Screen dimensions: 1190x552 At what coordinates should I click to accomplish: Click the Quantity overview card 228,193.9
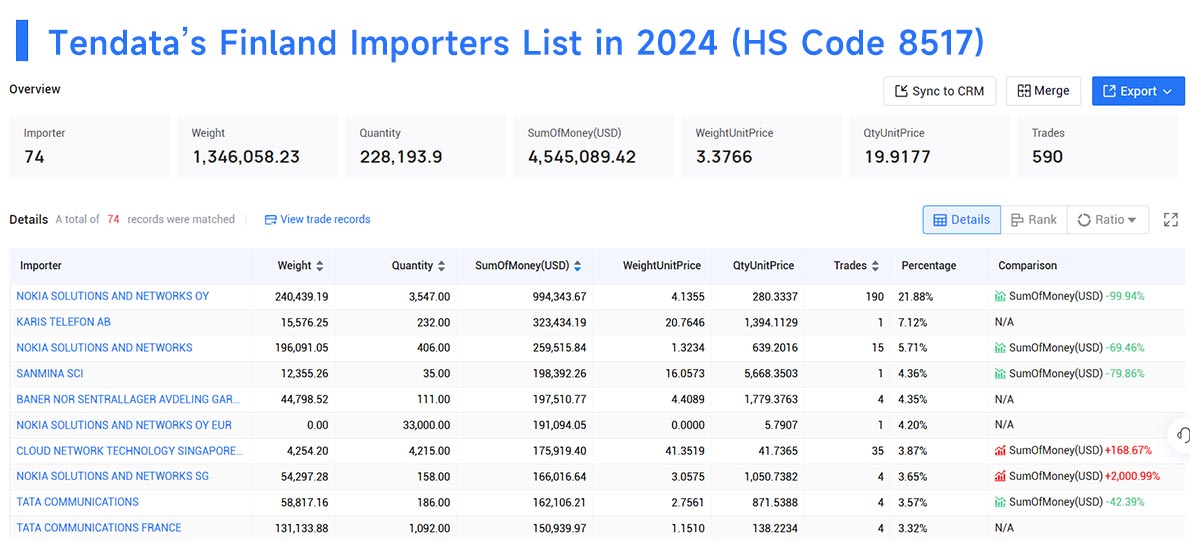pyautogui.click(x=425, y=147)
